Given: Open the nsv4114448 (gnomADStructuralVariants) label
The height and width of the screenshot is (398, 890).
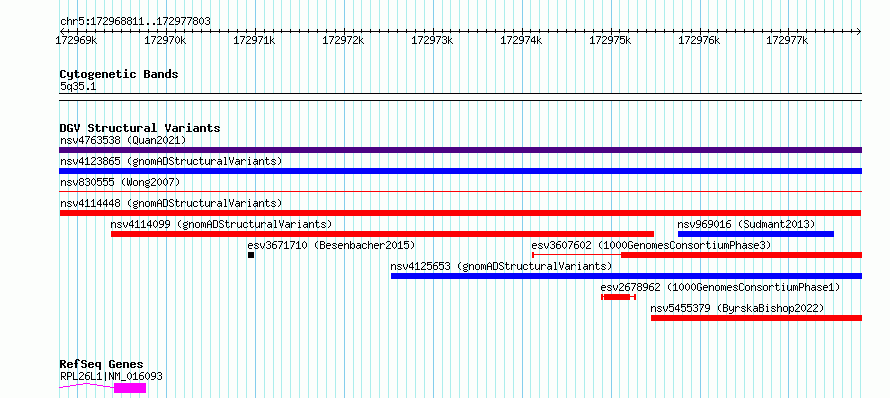Looking at the screenshot, I should coord(171,203).
